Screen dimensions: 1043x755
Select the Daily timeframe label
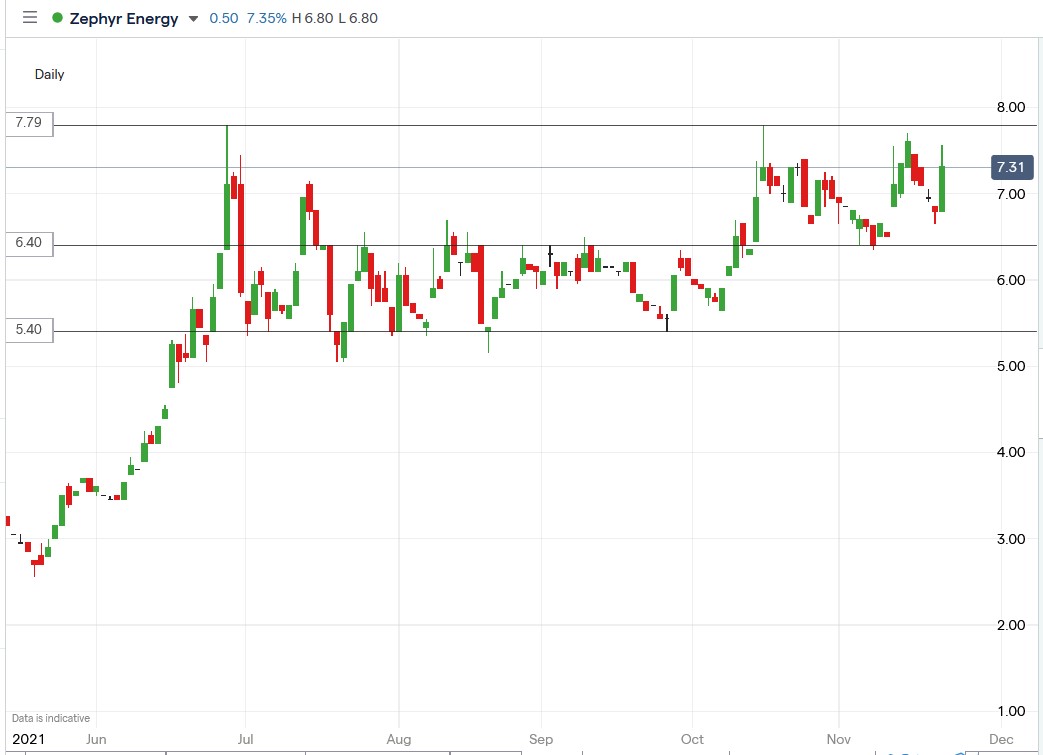[49, 75]
